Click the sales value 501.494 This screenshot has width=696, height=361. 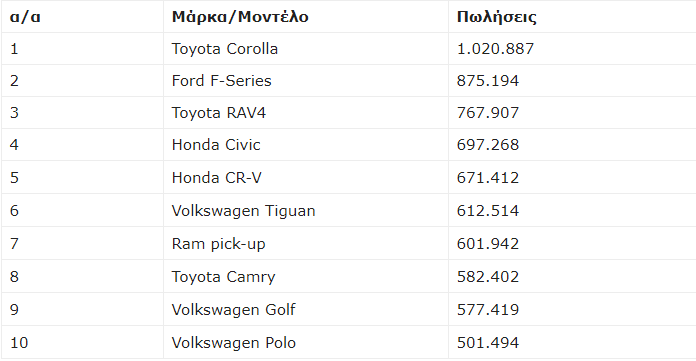[x=488, y=343]
